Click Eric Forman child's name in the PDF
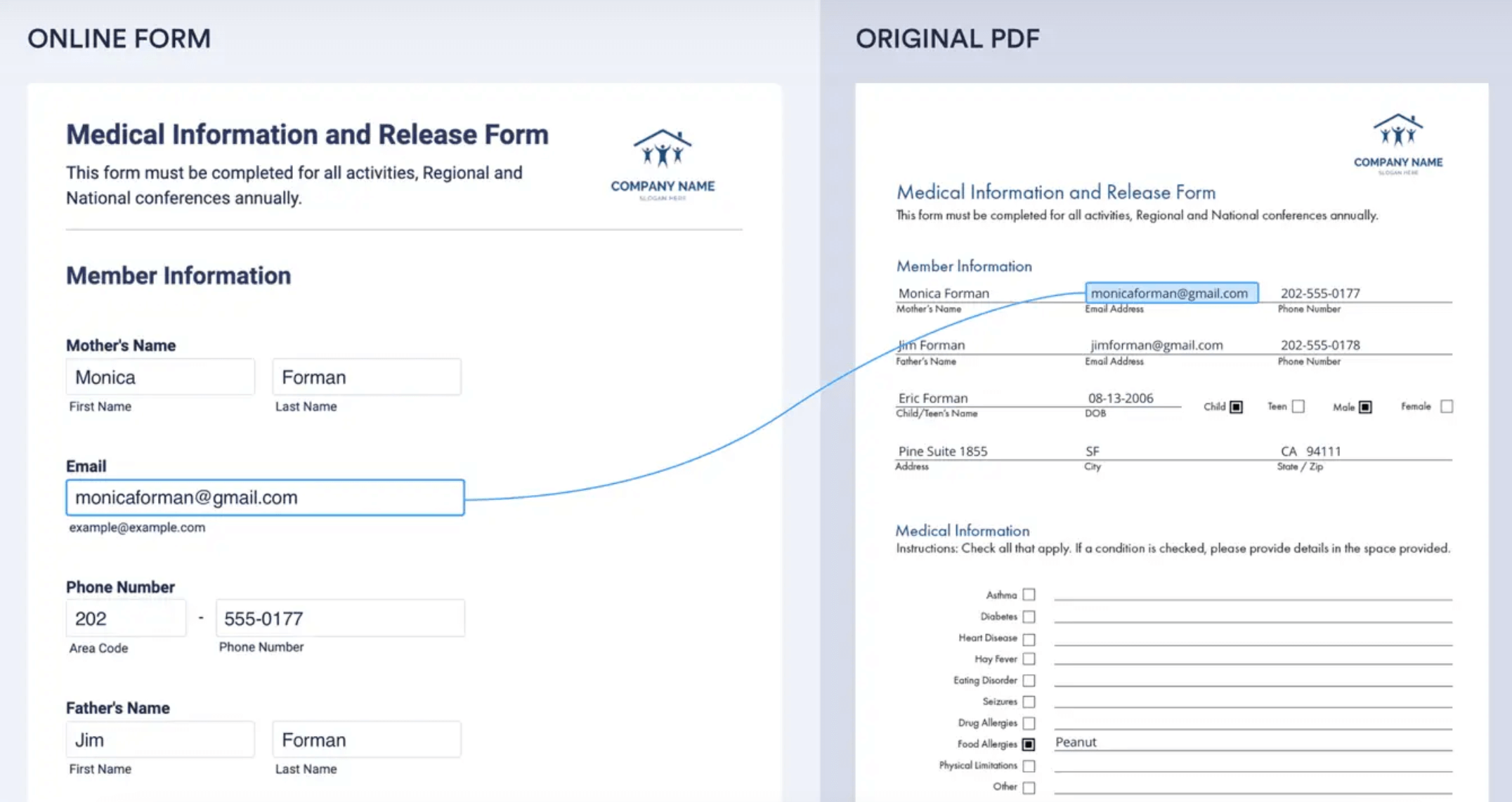The image size is (1512, 802). [933, 398]
